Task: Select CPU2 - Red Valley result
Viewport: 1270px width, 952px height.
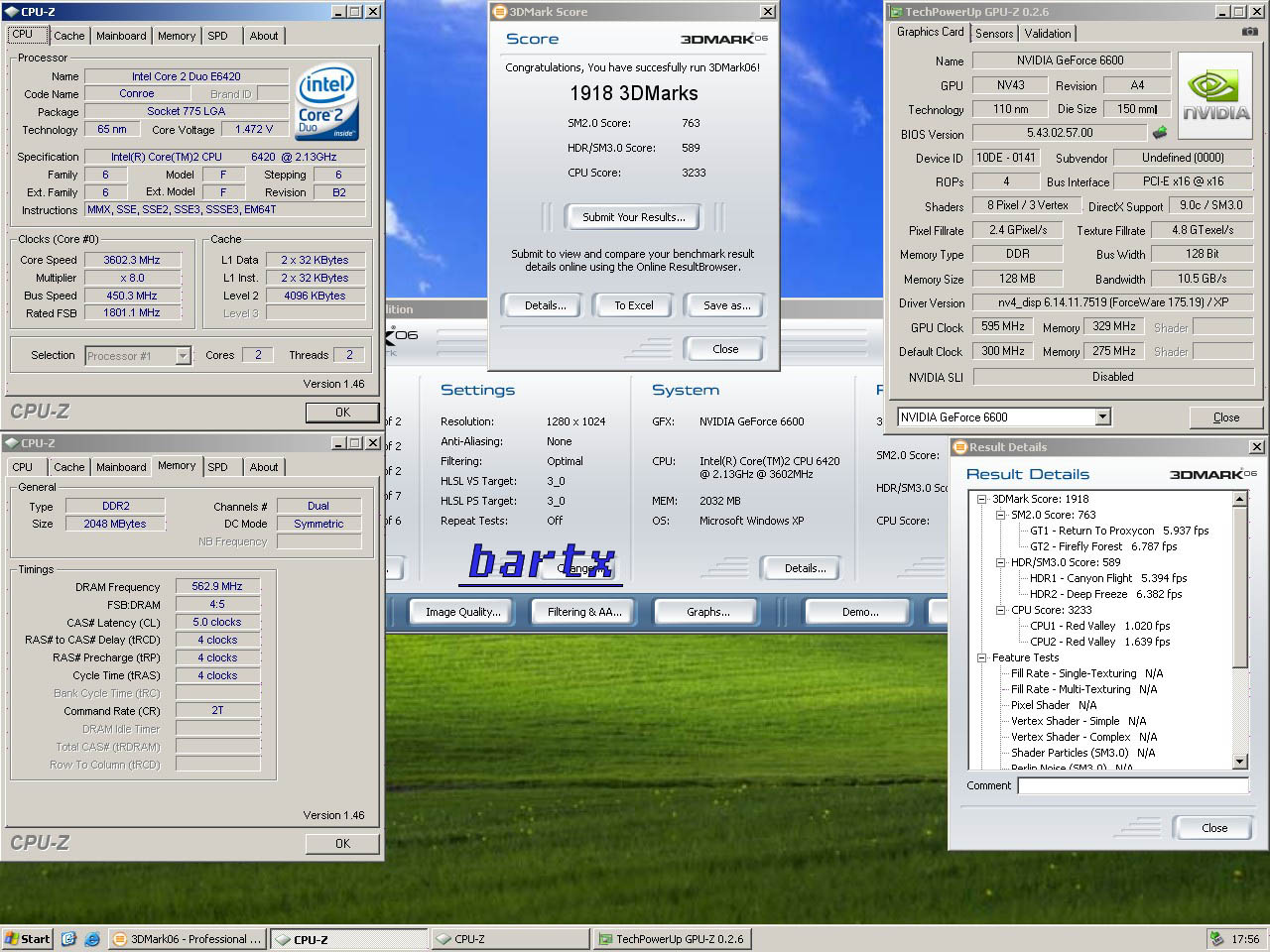Action: [1099, 642]
